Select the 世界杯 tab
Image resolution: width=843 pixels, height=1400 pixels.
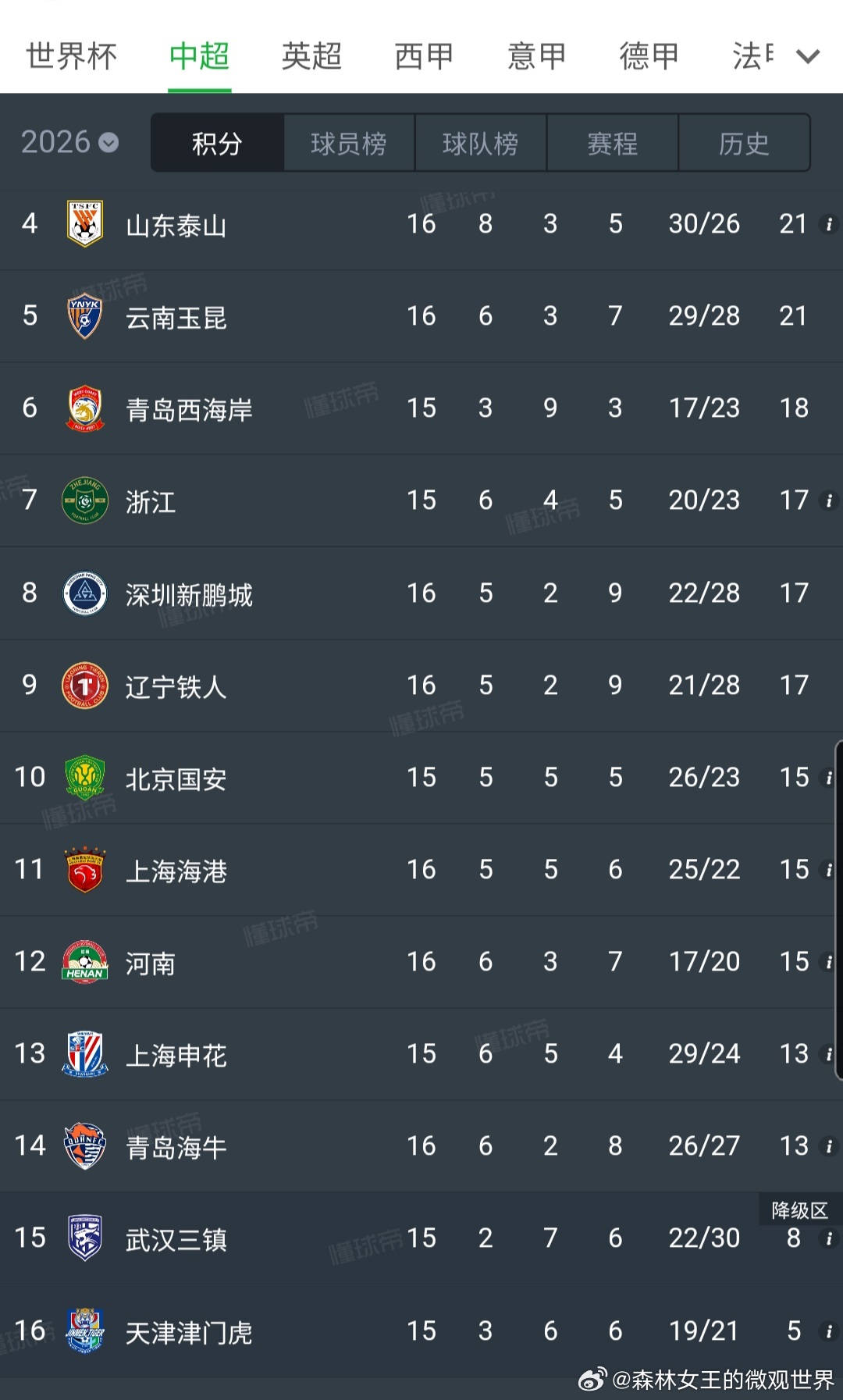pyautogui.click(x=71, y=56)
